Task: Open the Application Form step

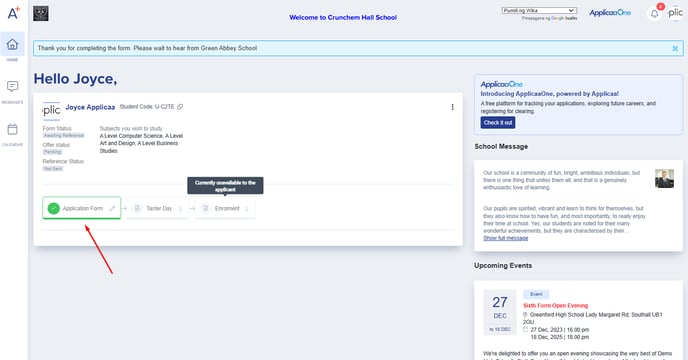Action: pos(82,208)
